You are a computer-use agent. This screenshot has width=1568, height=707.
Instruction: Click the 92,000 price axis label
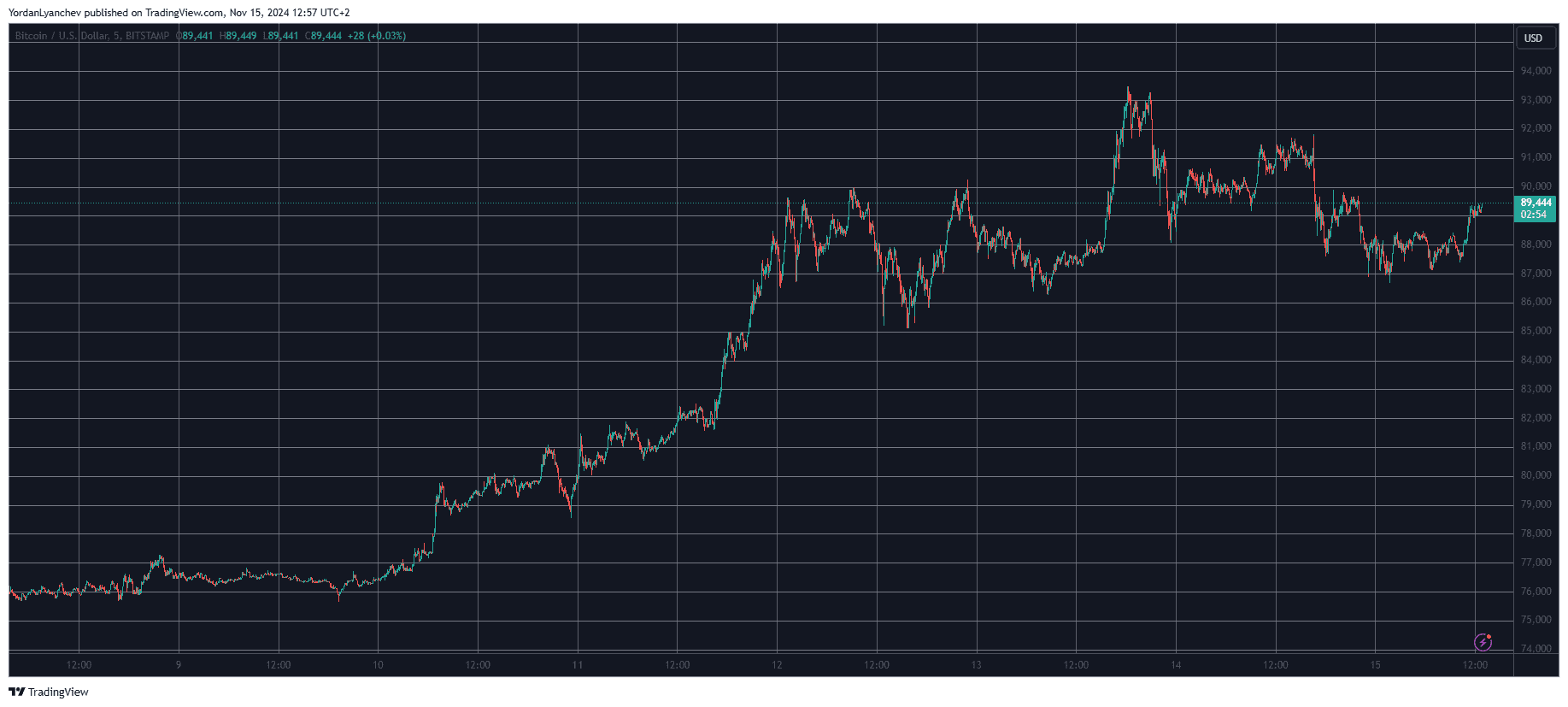(1536, 128)
